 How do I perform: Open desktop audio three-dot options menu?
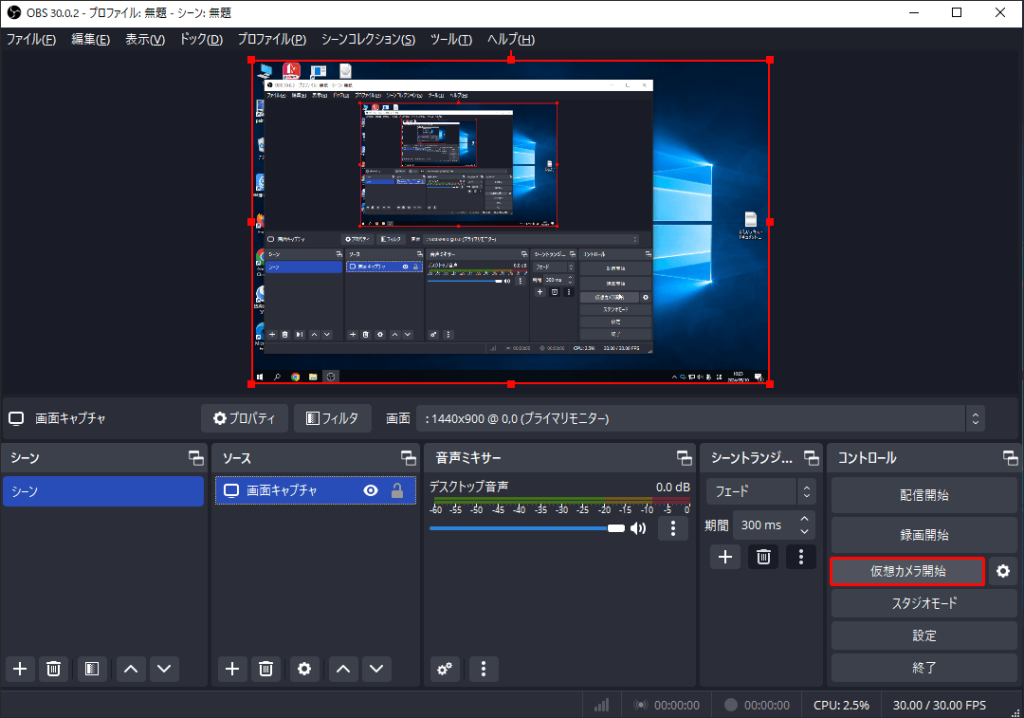(x=673, y=528)
